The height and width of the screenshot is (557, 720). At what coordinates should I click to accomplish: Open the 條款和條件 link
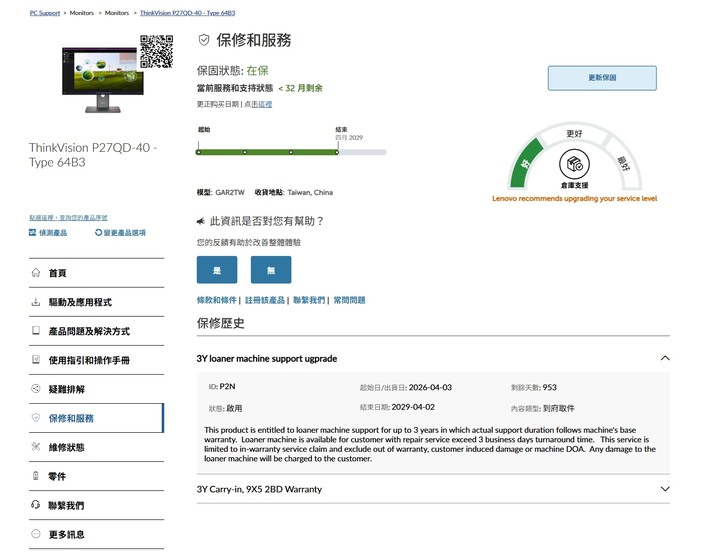point(217,300)
